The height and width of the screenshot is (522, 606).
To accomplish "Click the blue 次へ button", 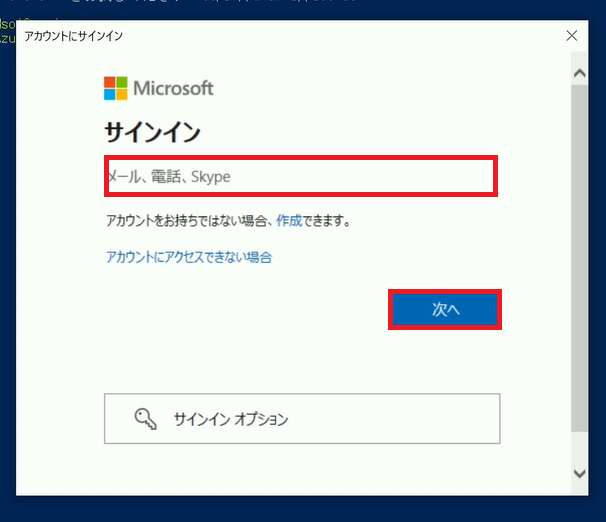I will 445,309.
